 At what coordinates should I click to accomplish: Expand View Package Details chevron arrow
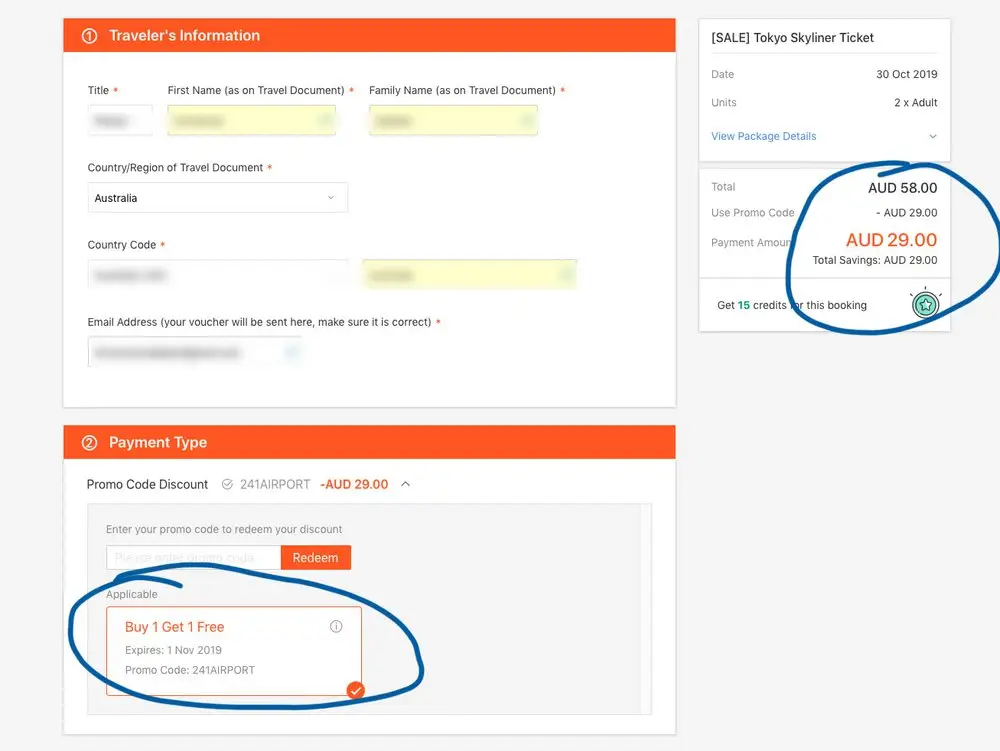coord(932,136)
